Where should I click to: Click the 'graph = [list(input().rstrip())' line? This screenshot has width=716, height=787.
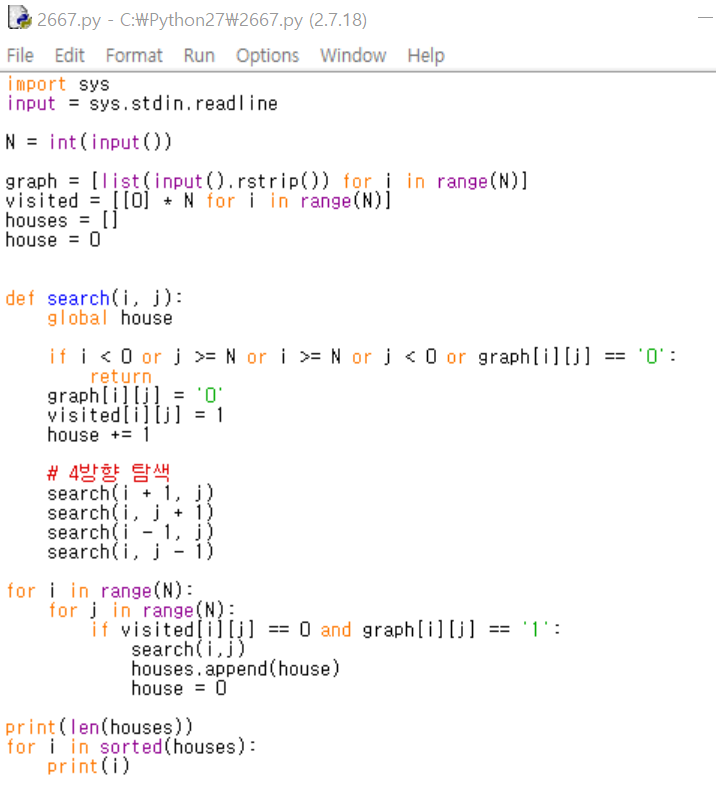[267, 181]
